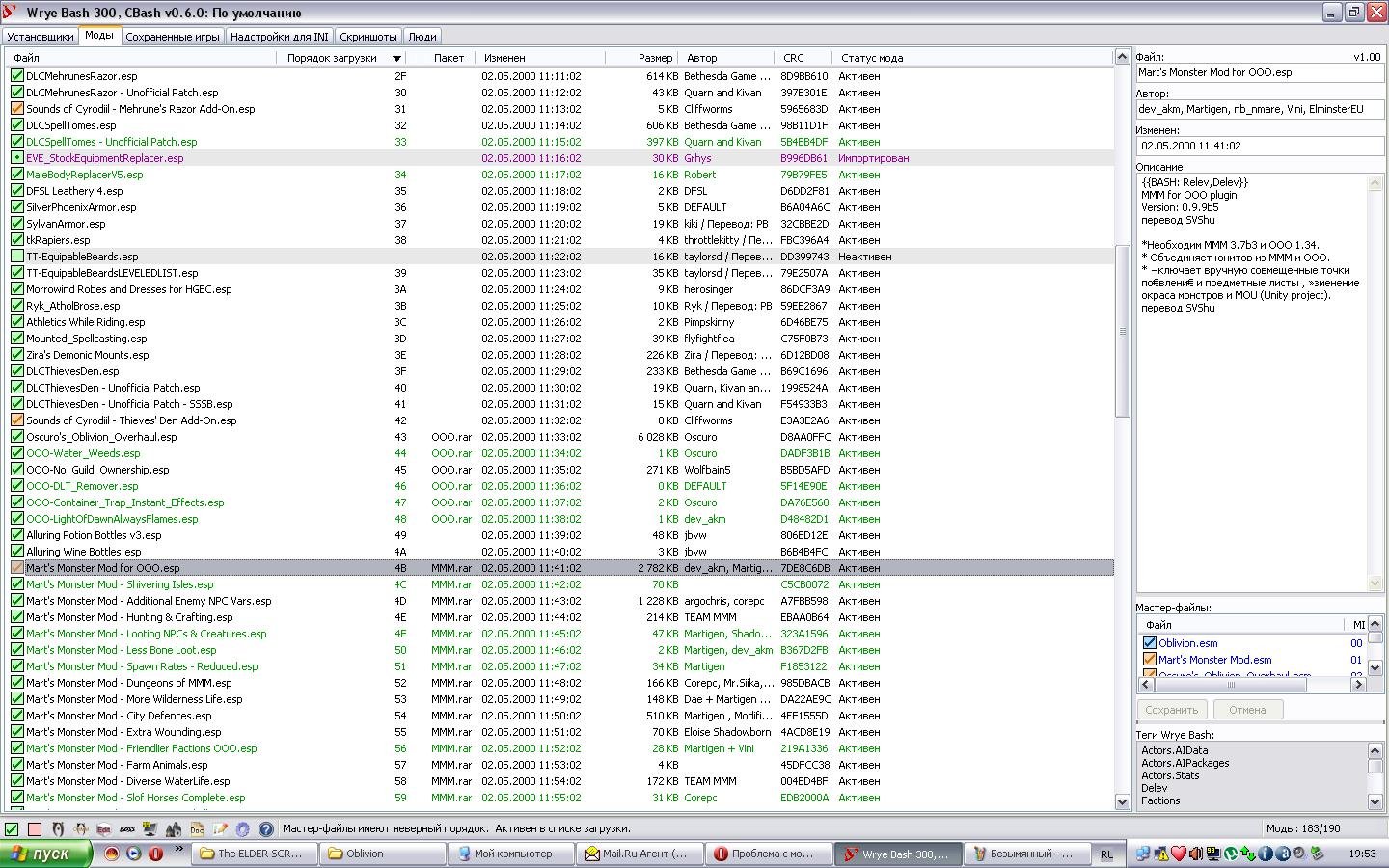The width and height of the screenshot is (1389, 868).
Task: Open OBMM launcher icon in status bar
Action: [x=81, y=828]
